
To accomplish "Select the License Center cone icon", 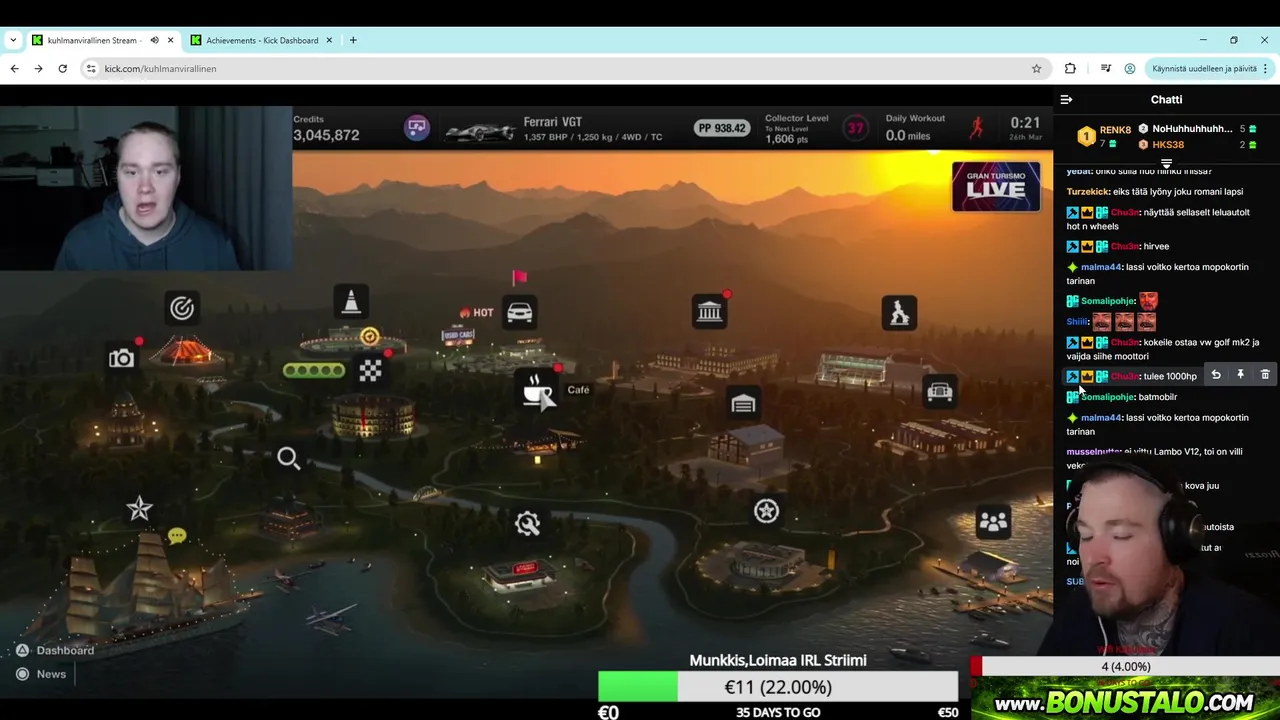I will [351, 301].
